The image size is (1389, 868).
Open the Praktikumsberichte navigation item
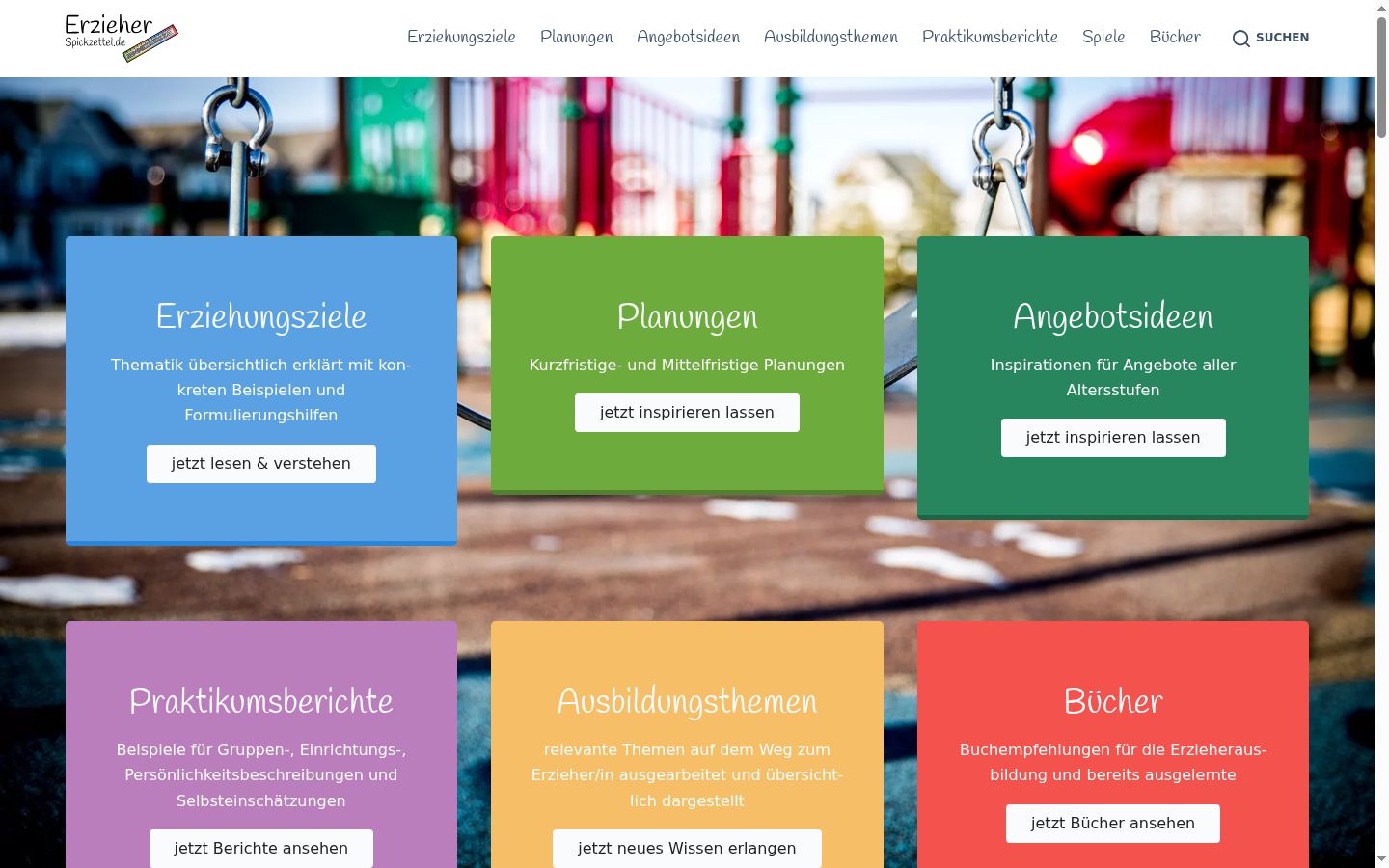click(x=990, y=37)
